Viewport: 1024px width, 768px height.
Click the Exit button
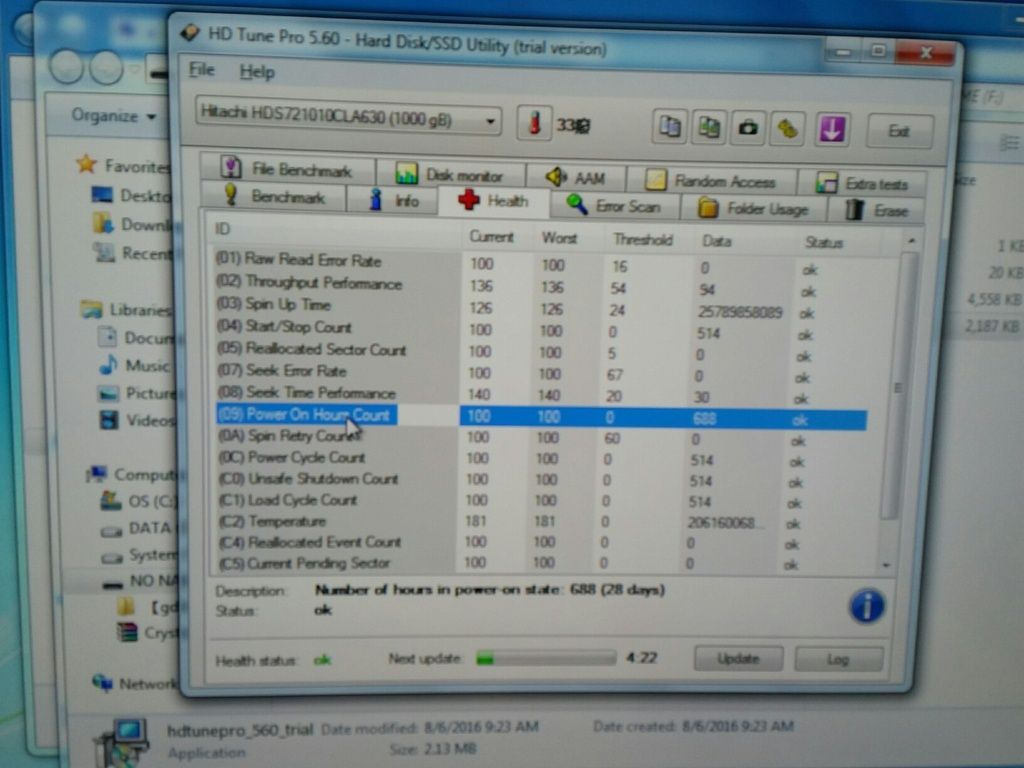click(x=898, y=131)
